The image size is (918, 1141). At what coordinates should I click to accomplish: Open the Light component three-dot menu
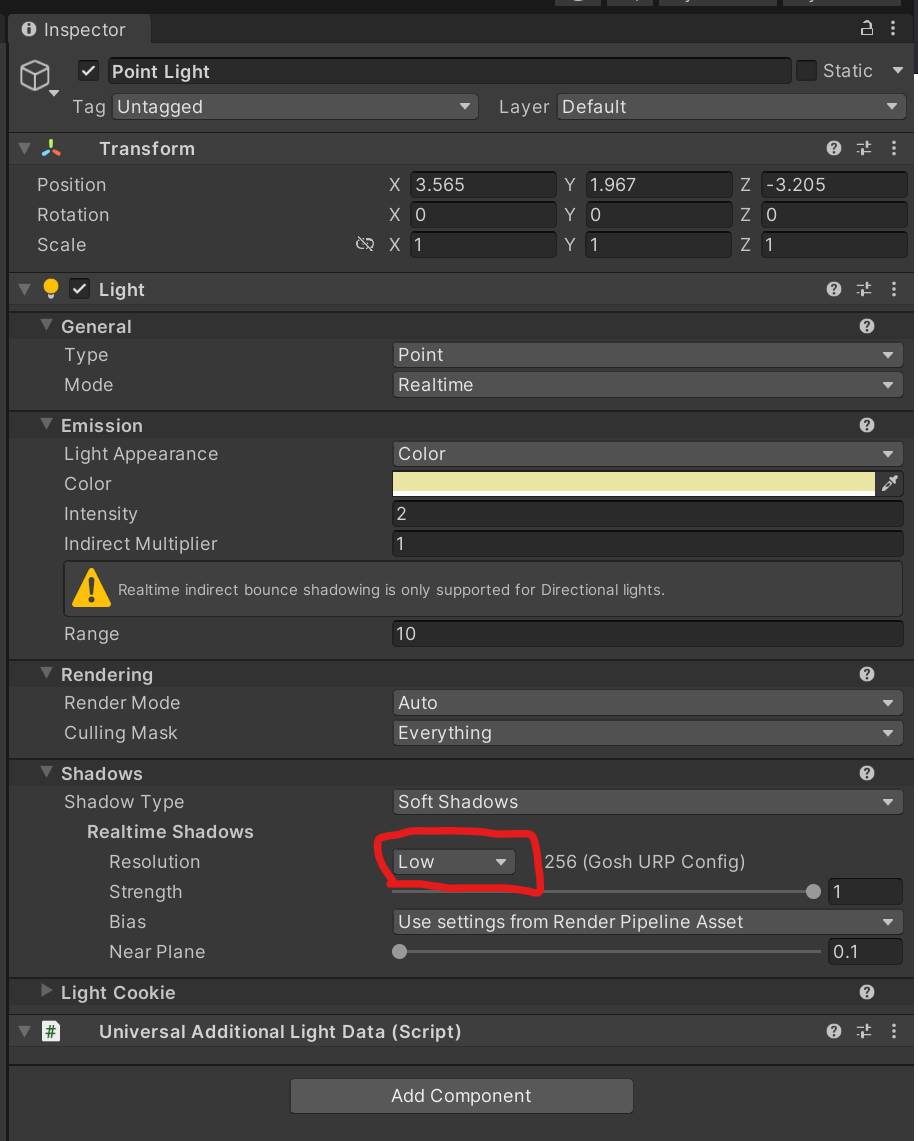[x=894, y=289]
